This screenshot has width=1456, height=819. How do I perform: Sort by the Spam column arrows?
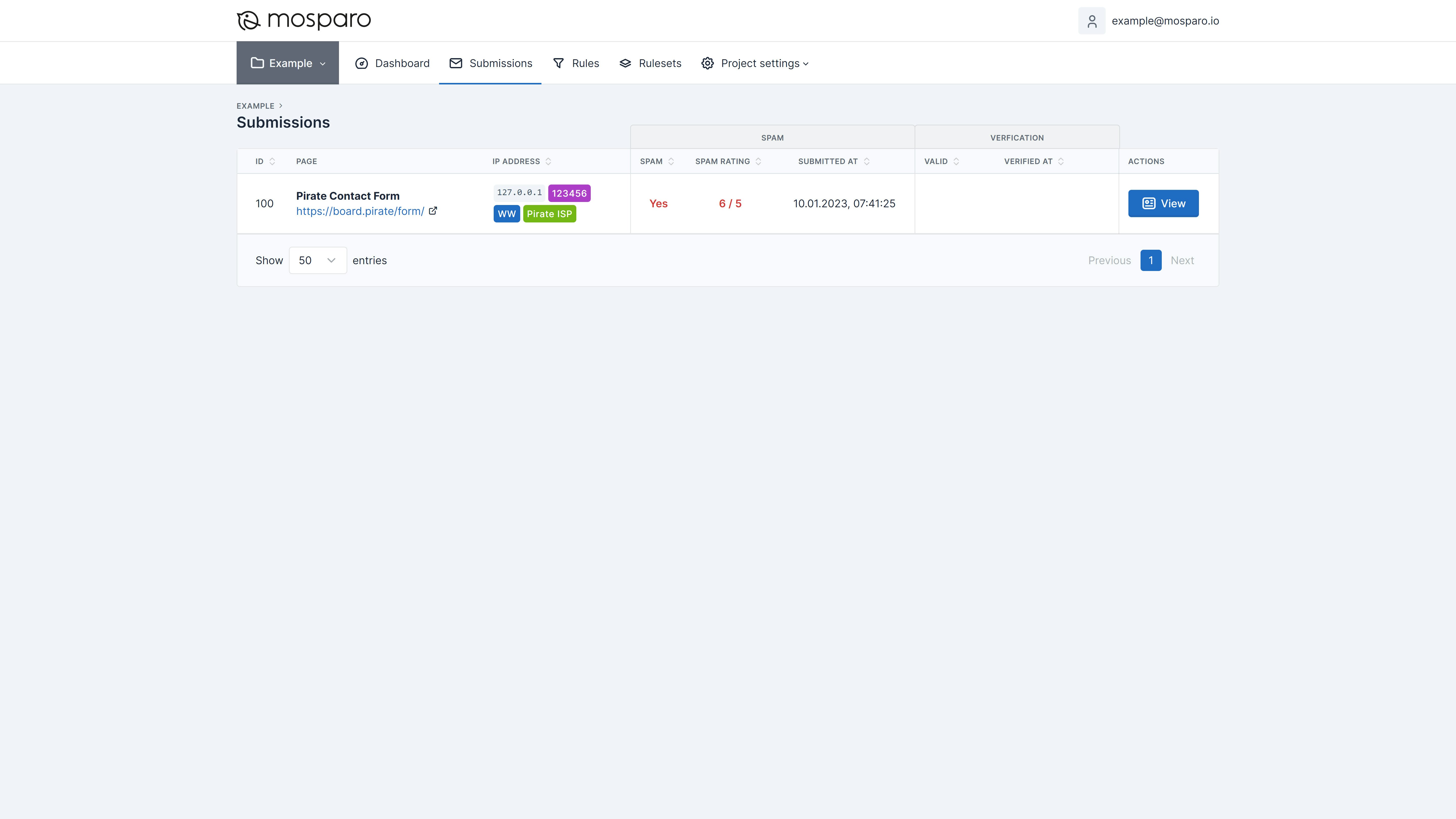[671, 162]
